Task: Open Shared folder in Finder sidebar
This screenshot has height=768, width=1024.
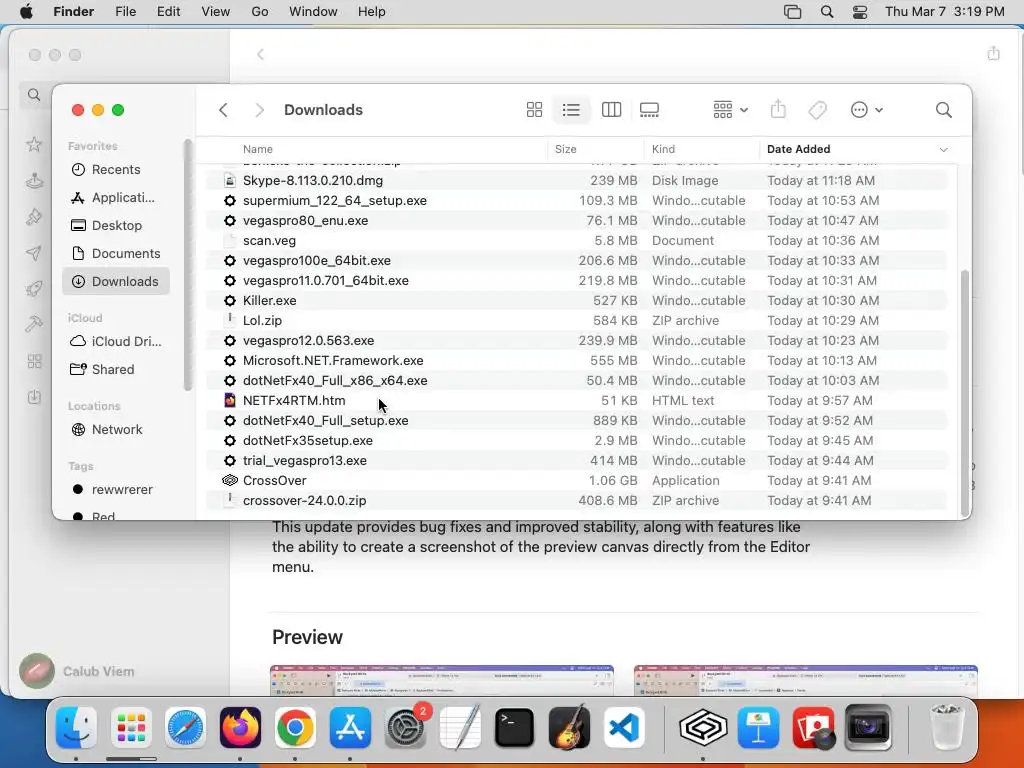Action: pos(116,370)
